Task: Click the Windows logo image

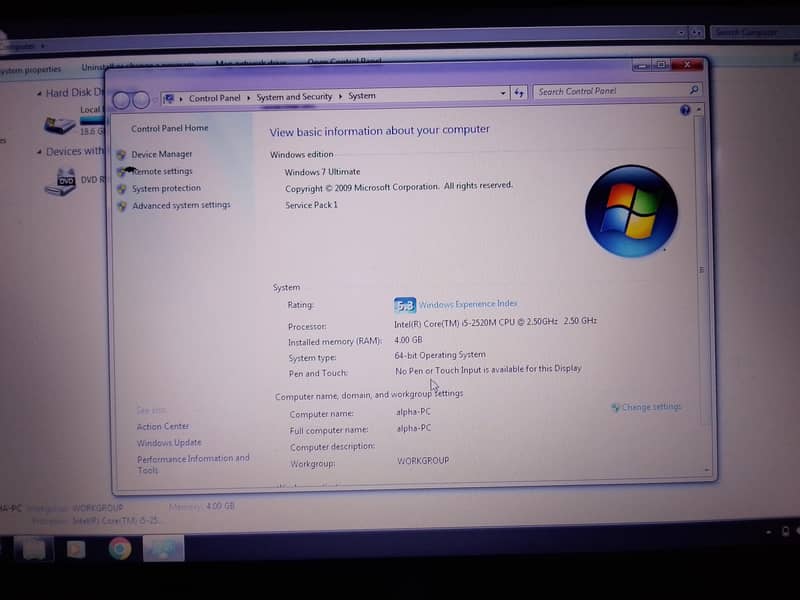Action: tap(631, 211)
